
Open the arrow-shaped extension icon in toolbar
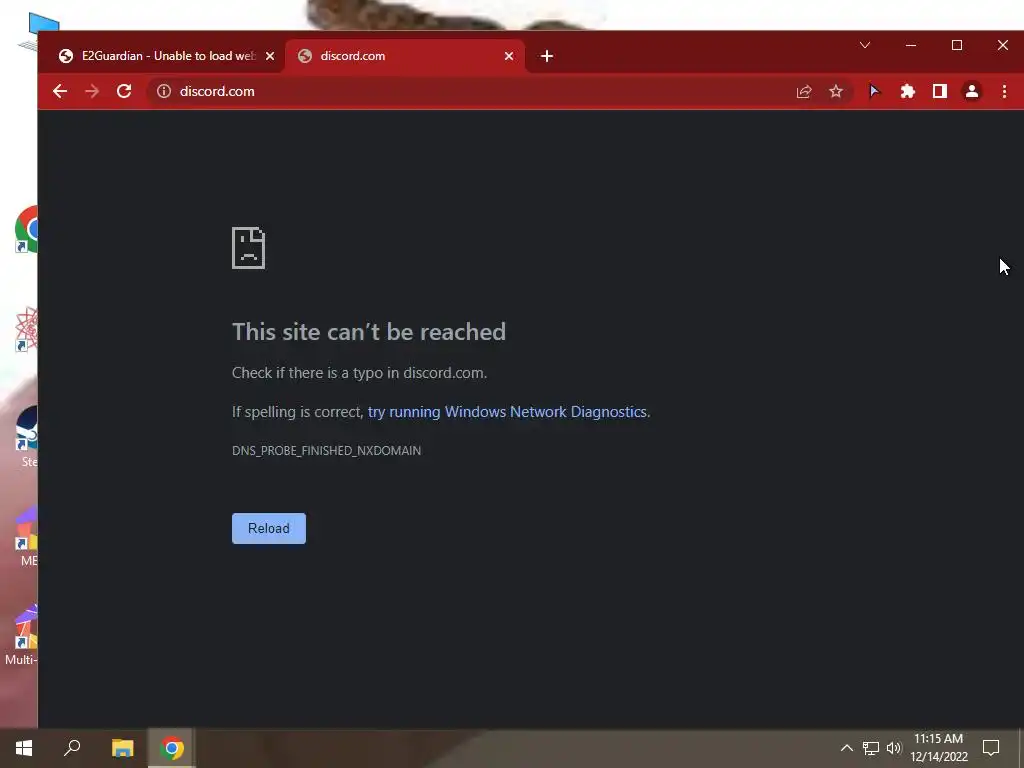point(874,91)
